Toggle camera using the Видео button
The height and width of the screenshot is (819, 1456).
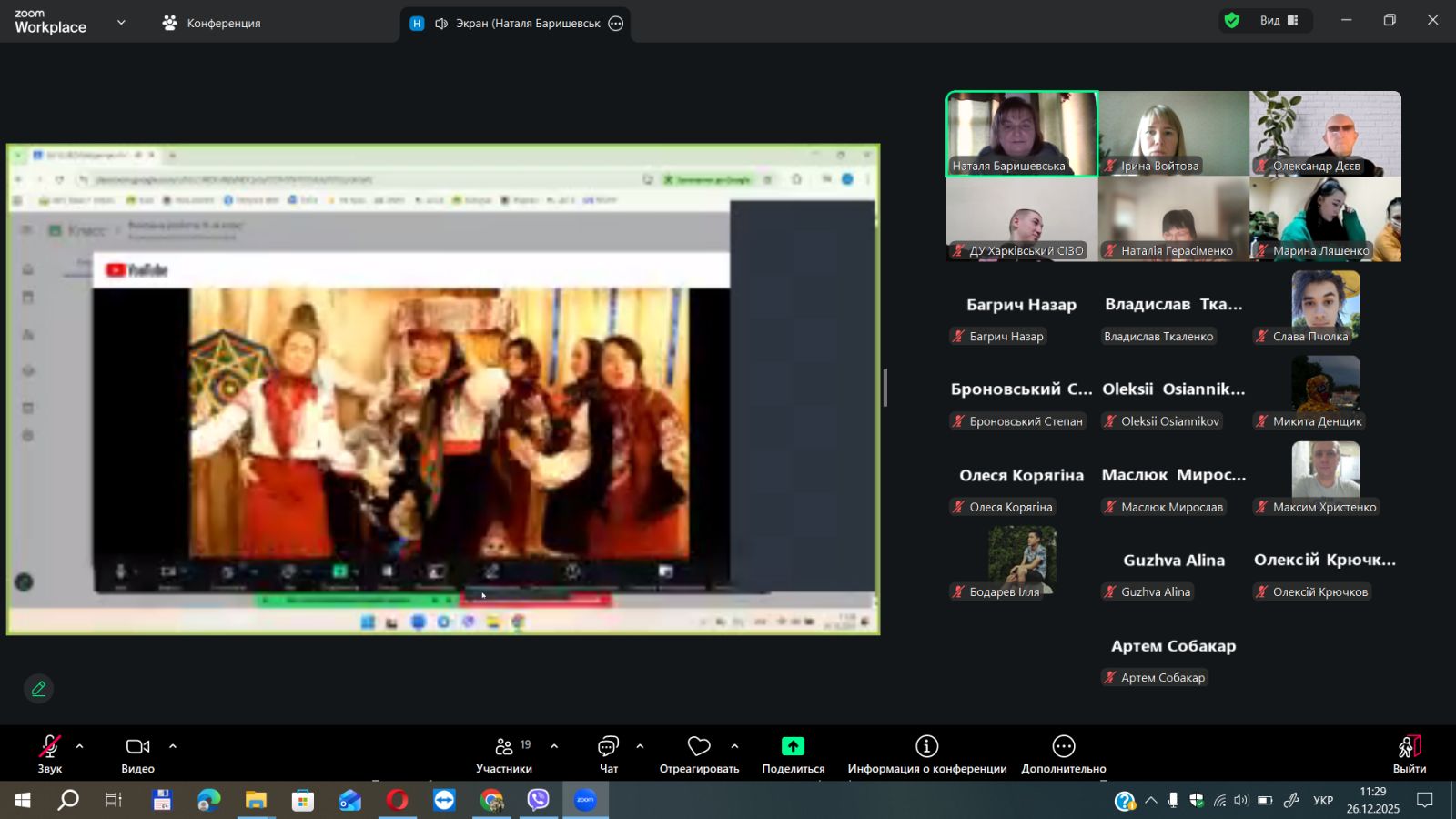point(137,747)
